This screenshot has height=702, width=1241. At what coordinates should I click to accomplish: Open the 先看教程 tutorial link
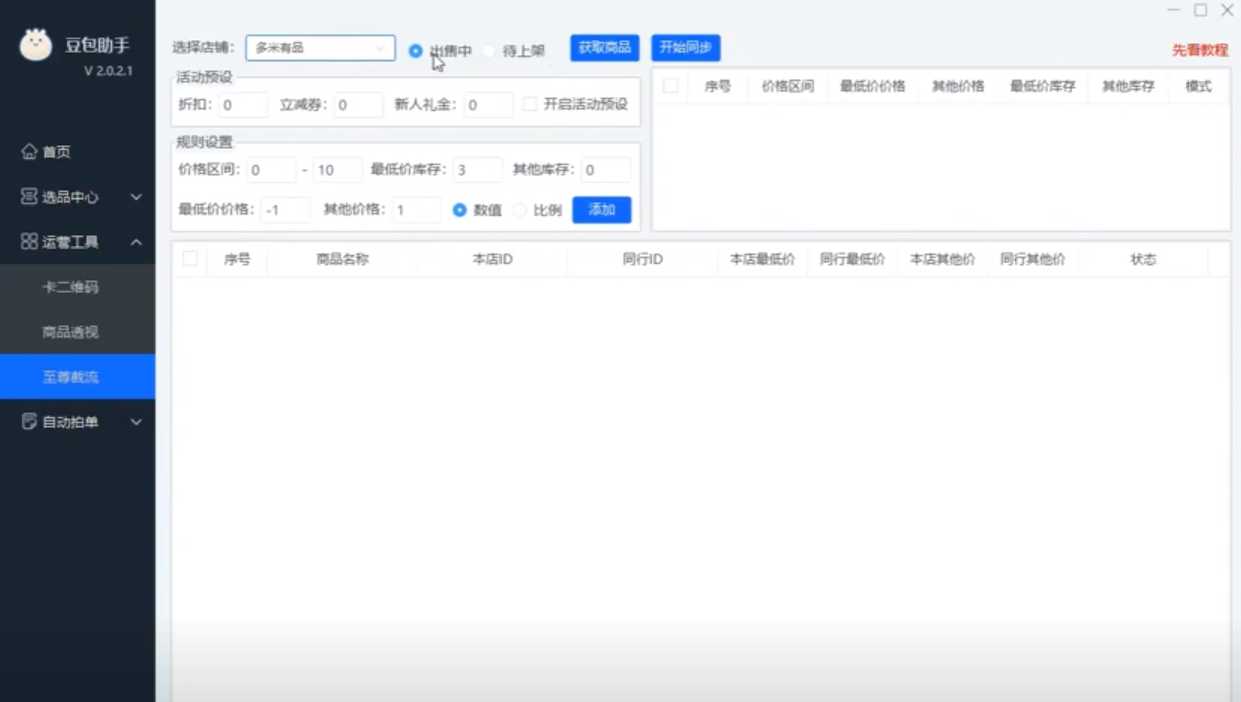point(1199,50)
